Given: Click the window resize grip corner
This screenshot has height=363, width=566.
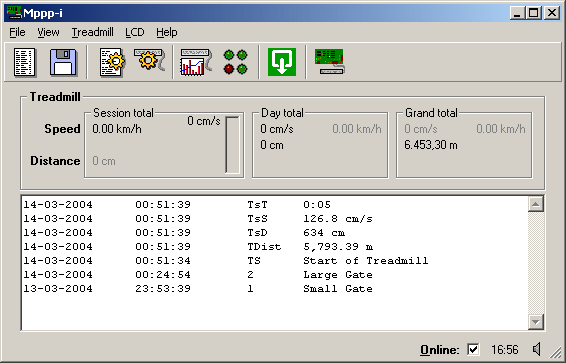Looking at the screenshot, I should pyautogui.click(x=555, y=352).
